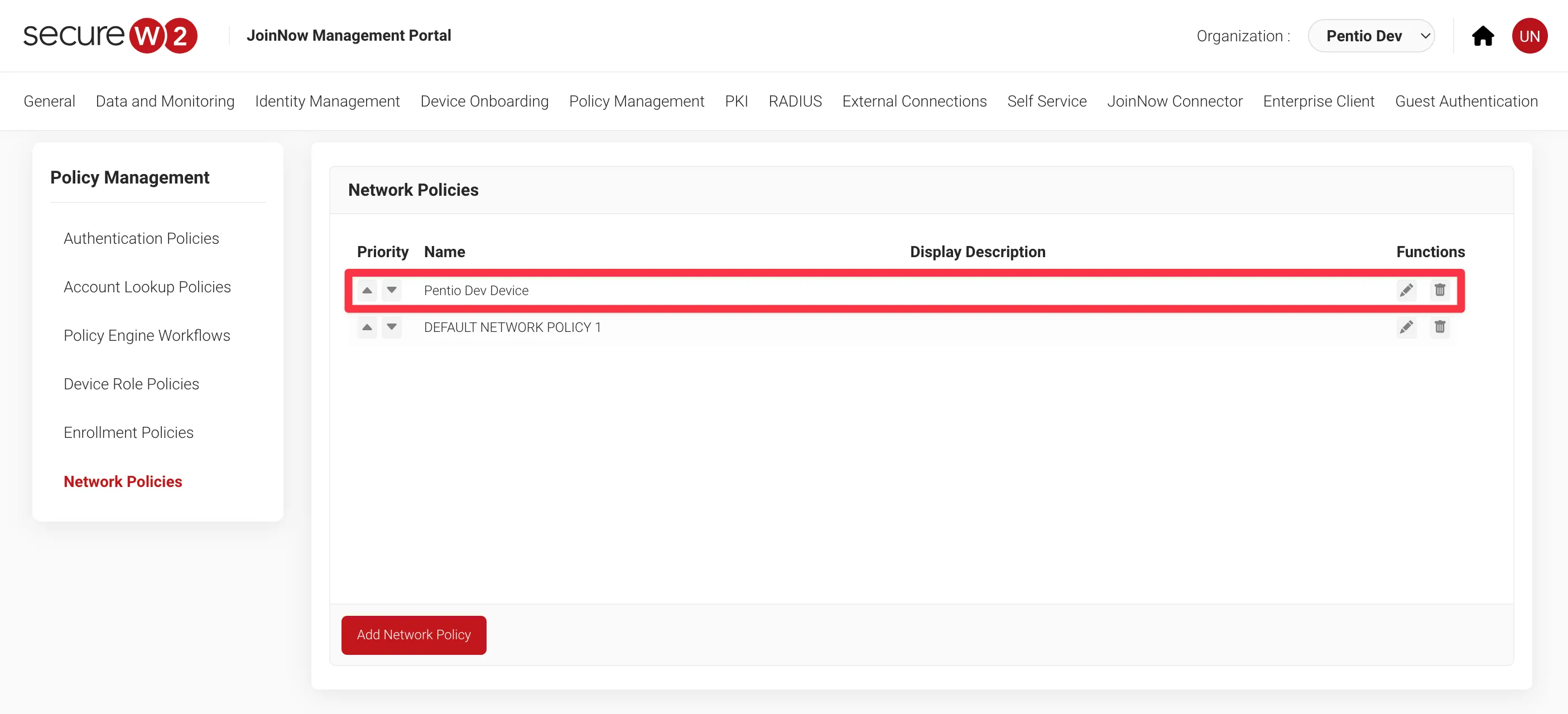The height and width of the screenshot is (714, 1568).
Task: Click the Functions column header
Action: pyautogui.click(x=1430, y=252)
